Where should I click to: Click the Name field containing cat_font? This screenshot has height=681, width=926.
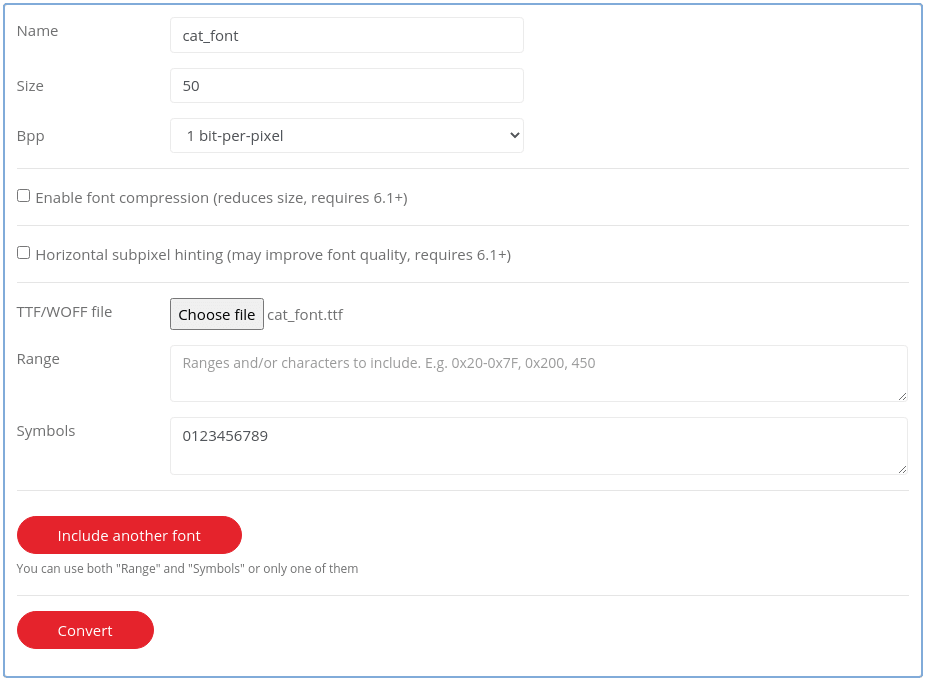pos(346,35)
